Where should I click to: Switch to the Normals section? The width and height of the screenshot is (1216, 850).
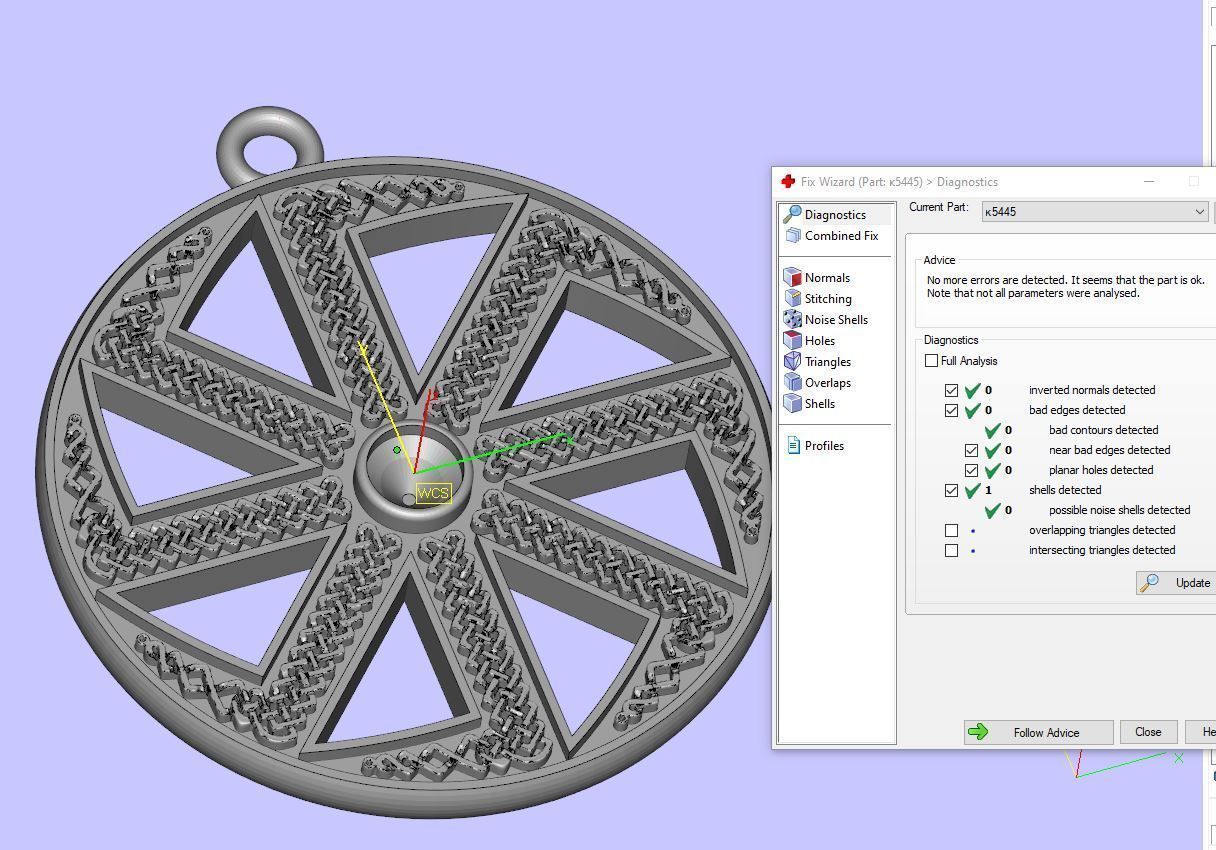coord(827,277)
